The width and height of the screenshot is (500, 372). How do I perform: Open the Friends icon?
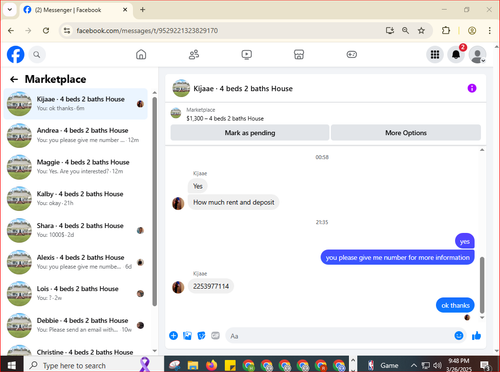pos(194,54)
